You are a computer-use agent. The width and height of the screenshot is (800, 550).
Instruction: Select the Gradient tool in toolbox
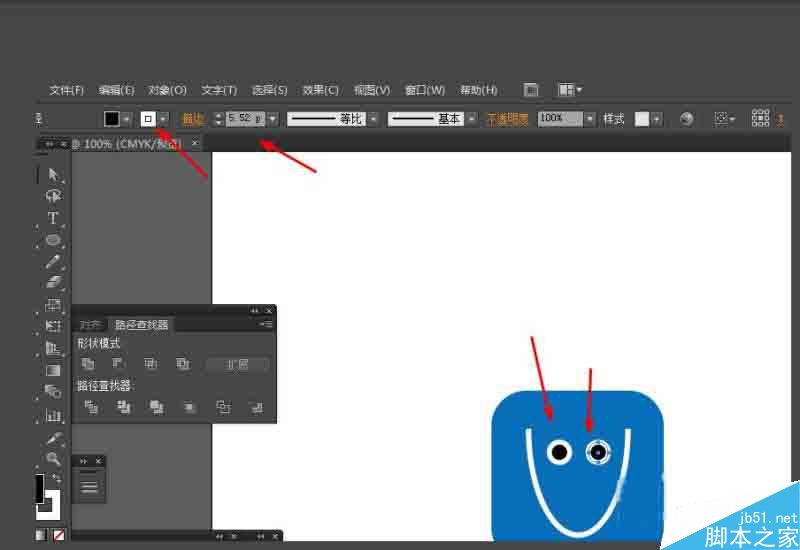[x=53, y=370]
